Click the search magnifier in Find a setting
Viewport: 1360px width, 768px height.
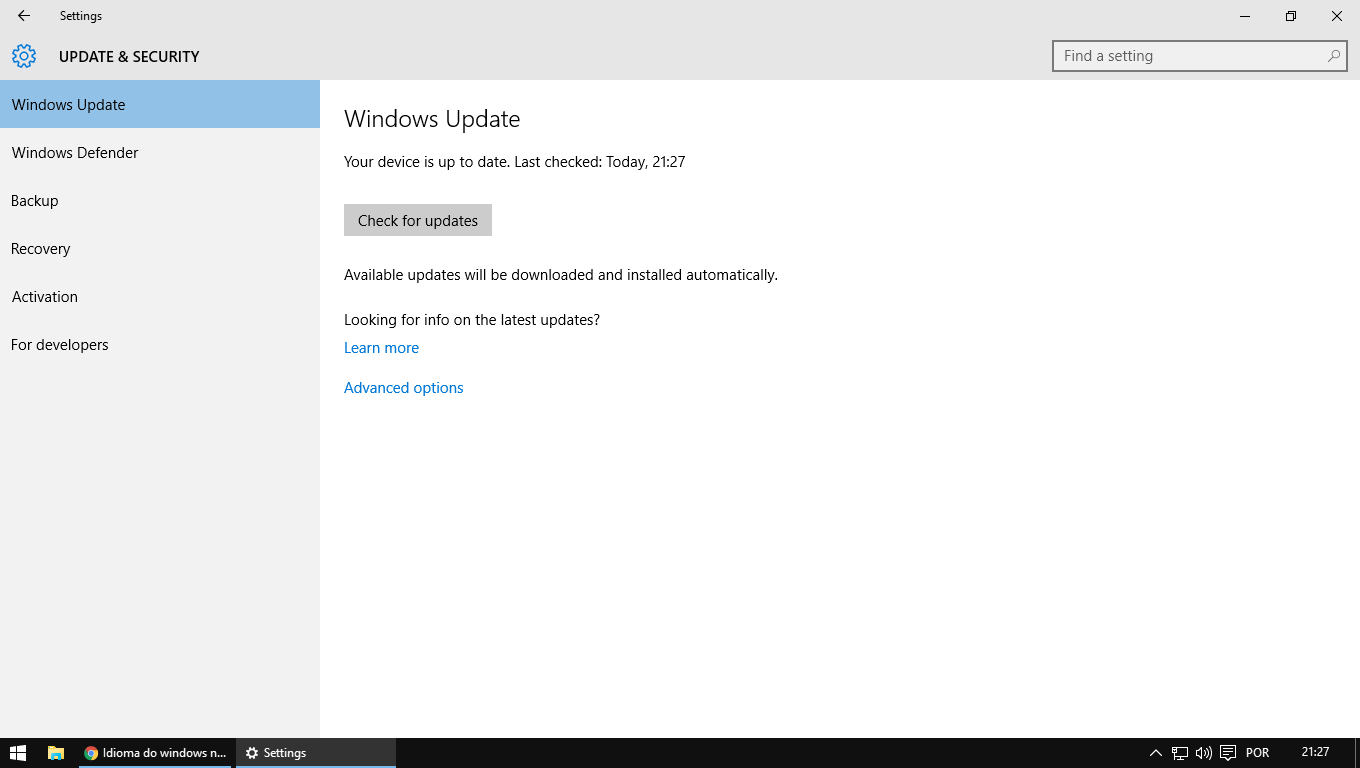tap(1333, 56)
